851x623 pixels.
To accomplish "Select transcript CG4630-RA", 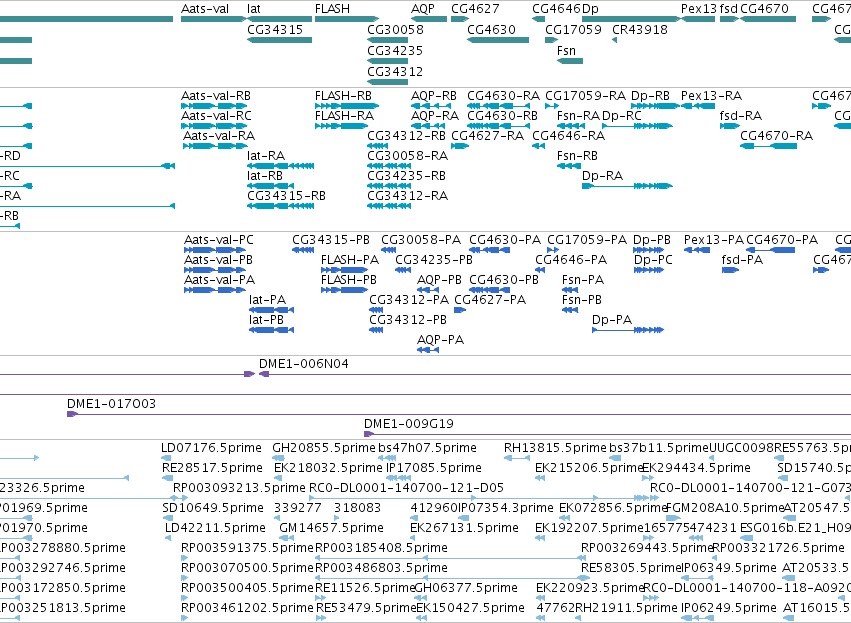I will (504, 96).
